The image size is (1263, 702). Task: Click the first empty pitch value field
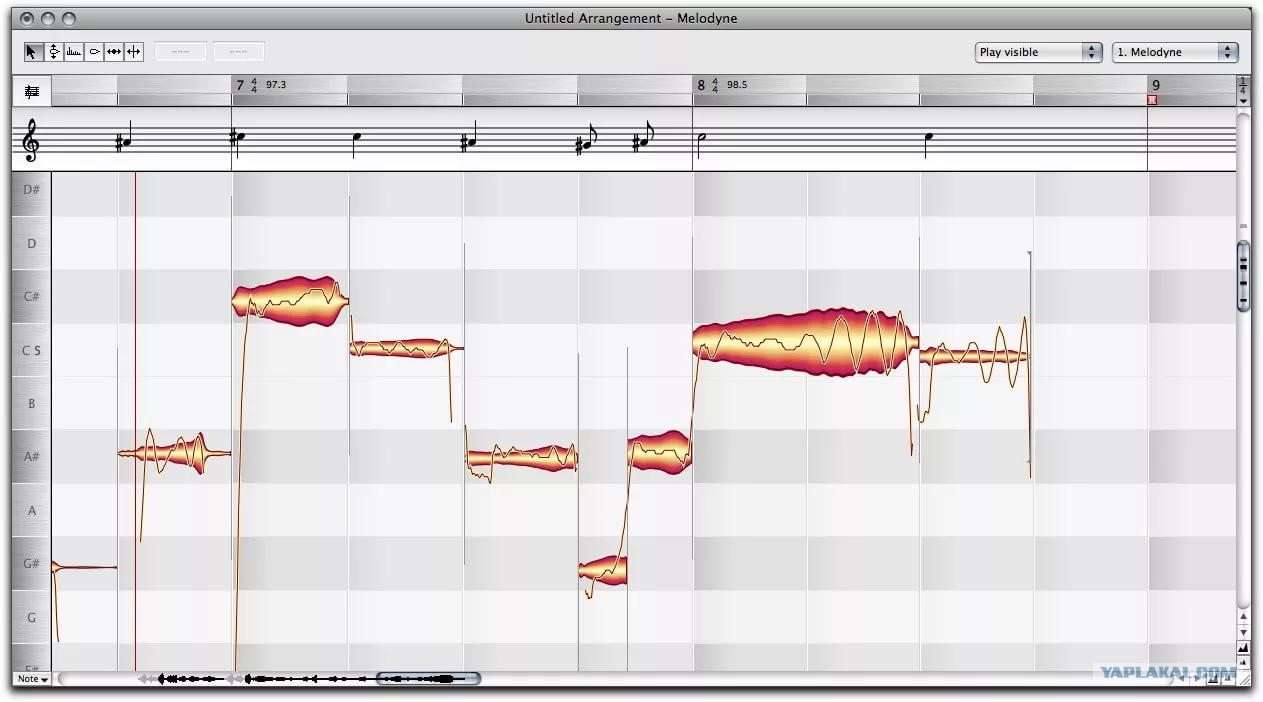(x=181, y=51)
